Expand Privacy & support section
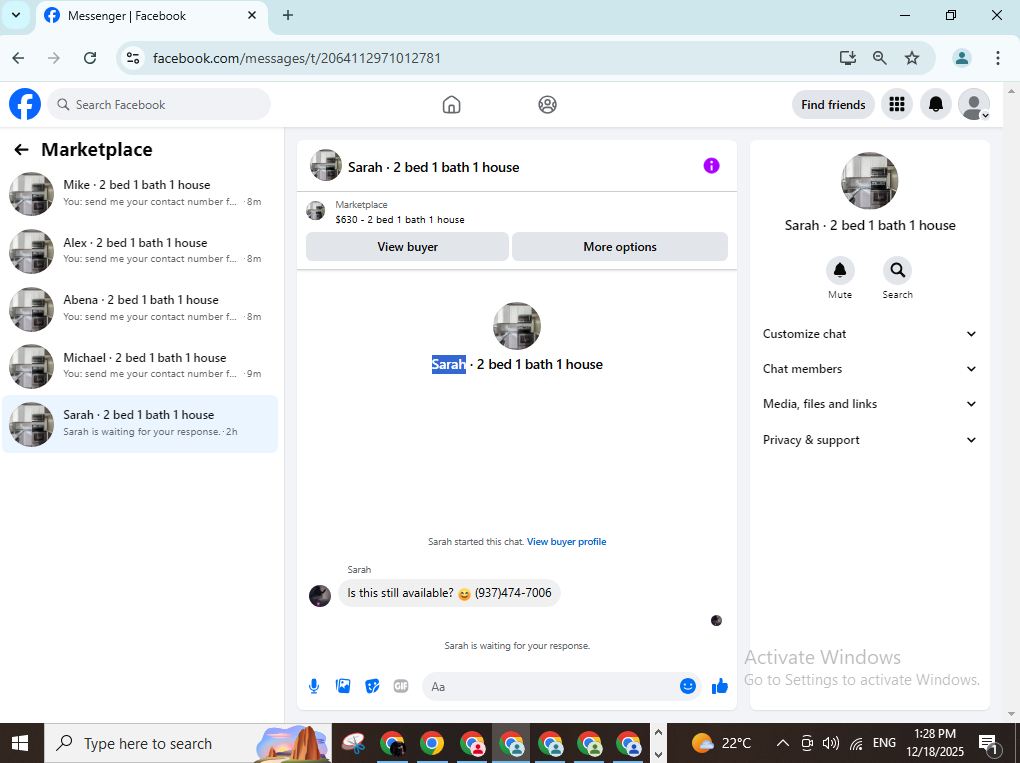 click(x=870, y=440)
